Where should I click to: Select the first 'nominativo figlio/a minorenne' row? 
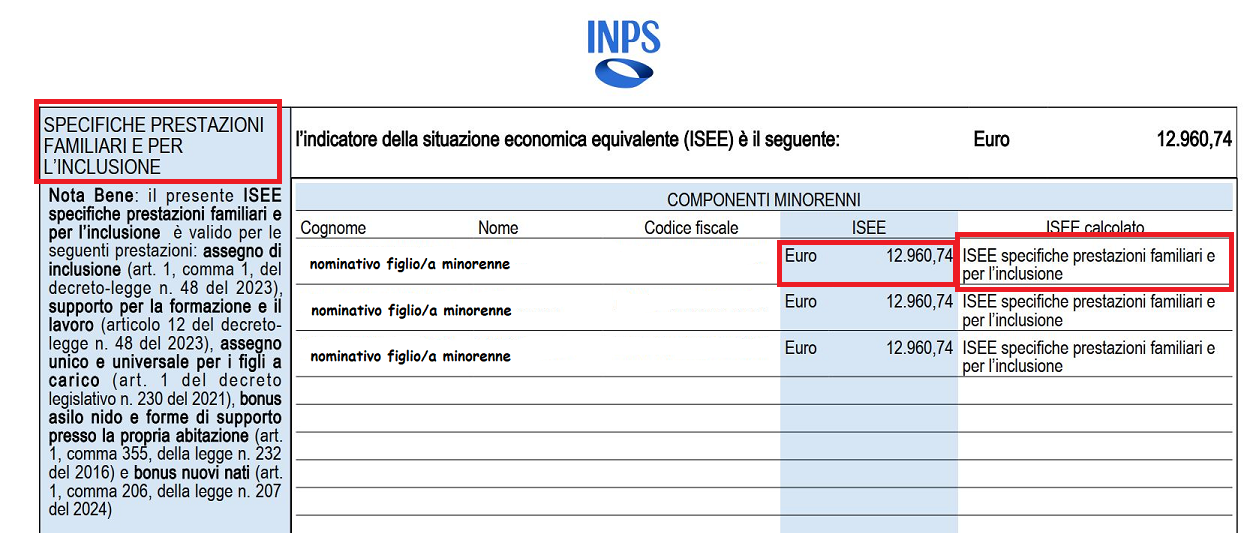pos(410,264)
